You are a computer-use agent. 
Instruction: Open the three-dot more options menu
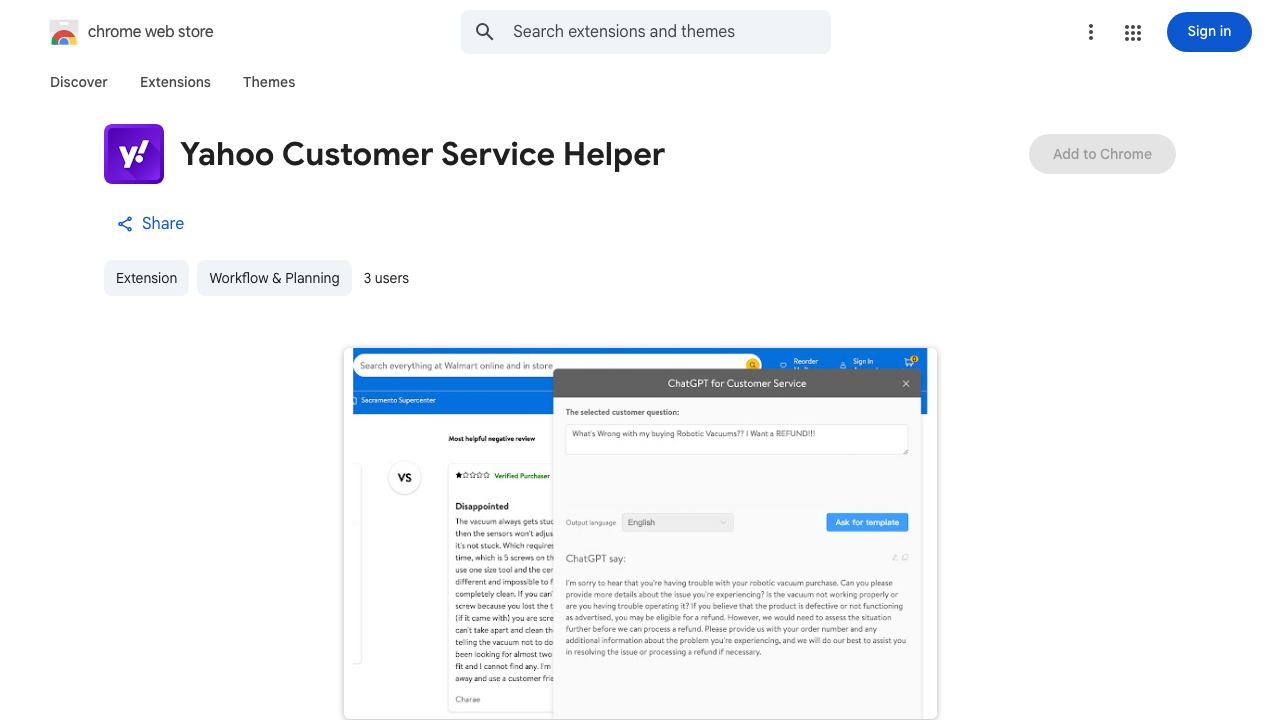pyautogui.click(x=1091, y=32)
